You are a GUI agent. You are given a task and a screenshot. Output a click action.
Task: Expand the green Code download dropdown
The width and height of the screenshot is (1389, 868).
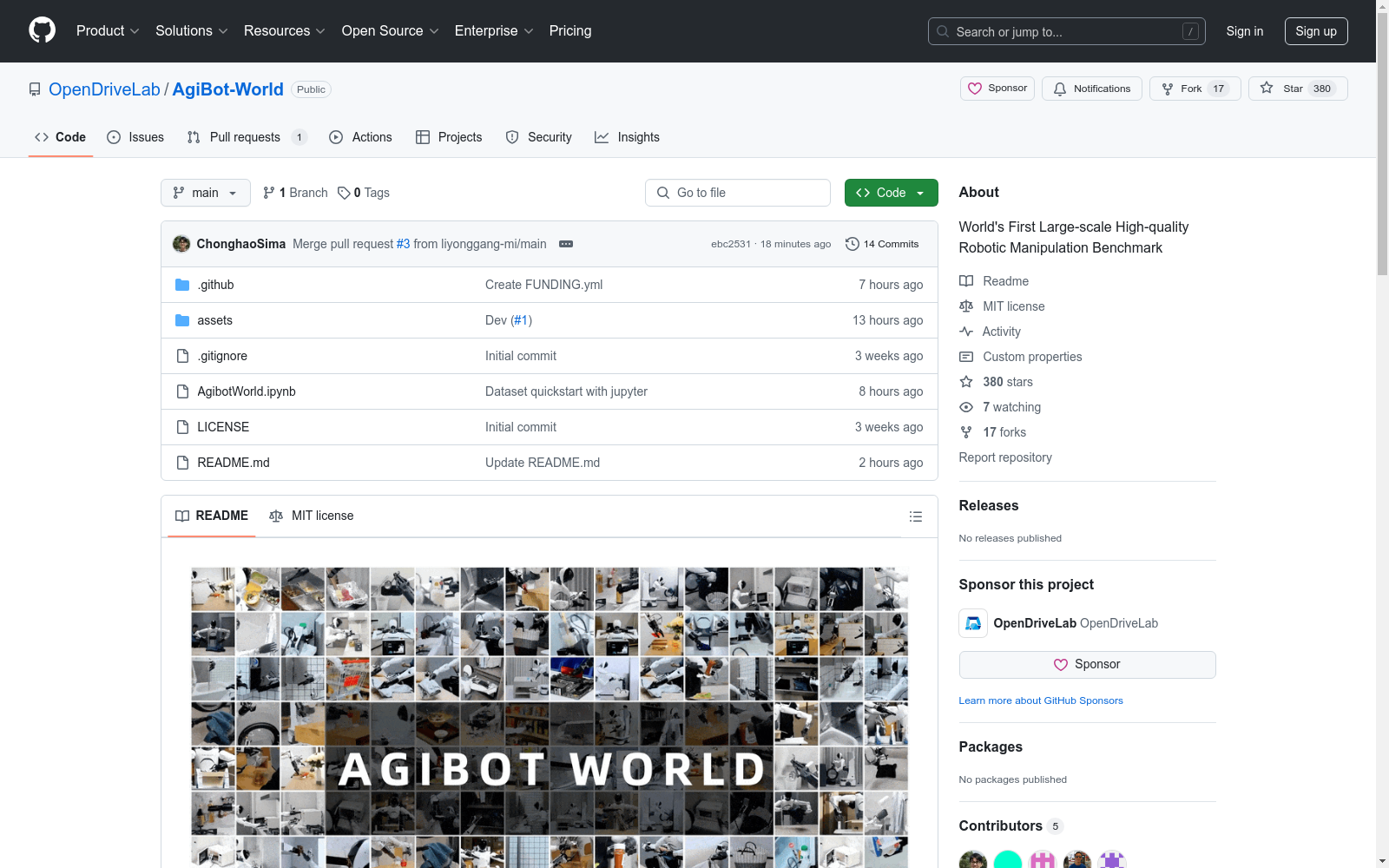pos(891,193)
